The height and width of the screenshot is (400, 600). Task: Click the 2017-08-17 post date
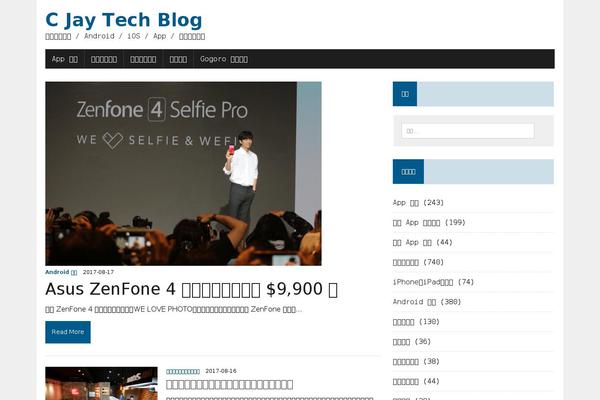tap(98, 272)
